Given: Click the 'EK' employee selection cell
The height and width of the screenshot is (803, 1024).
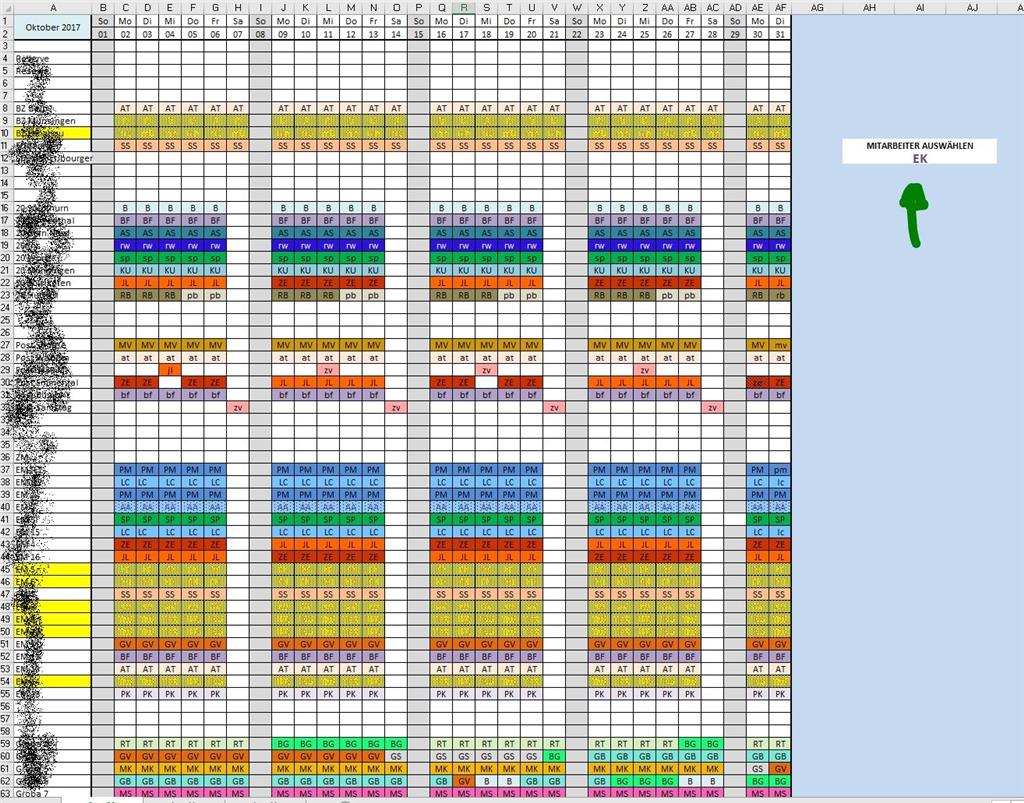Looking at the screenshot, I should pos(920,159).
